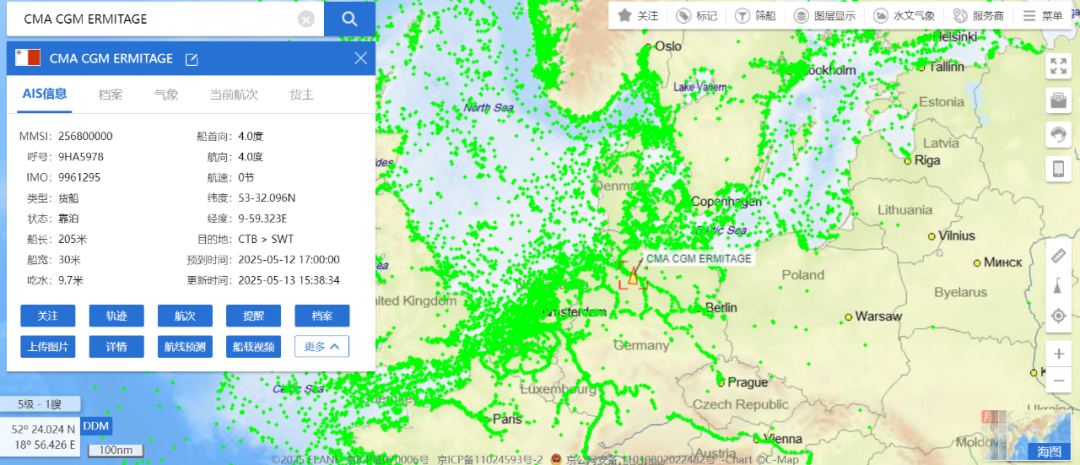Click Prague city marker
Viewport: 1080px width, 465px height.
[721, 382]
